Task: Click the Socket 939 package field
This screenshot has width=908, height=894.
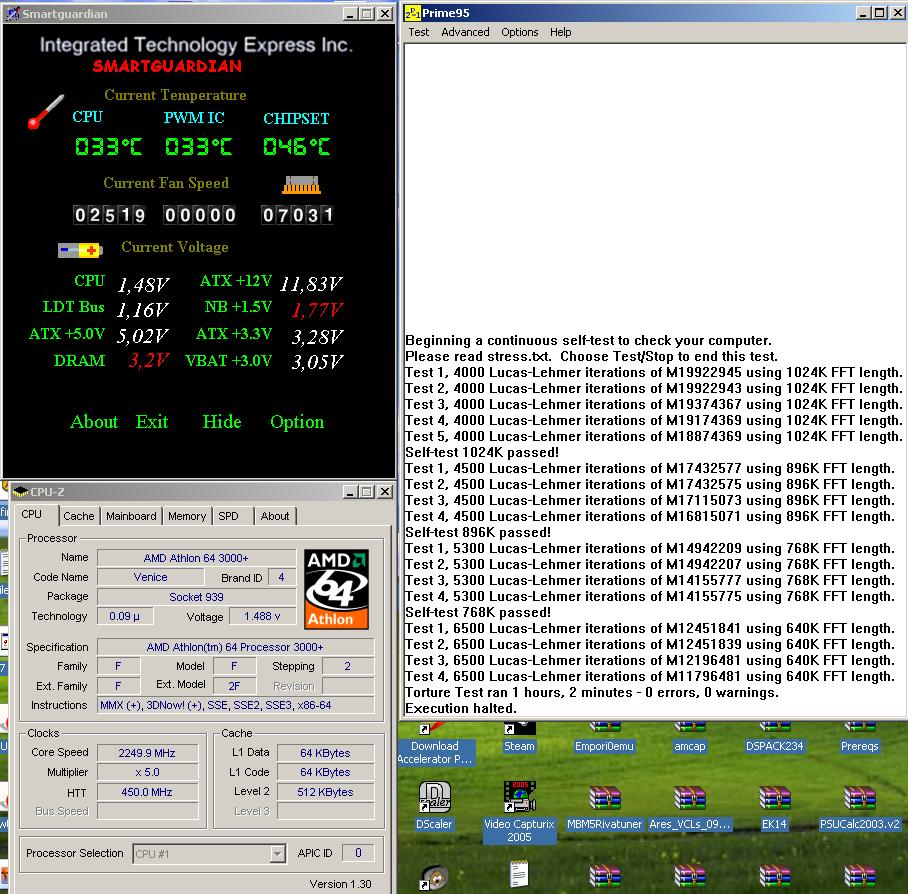Action: point(196,597)
